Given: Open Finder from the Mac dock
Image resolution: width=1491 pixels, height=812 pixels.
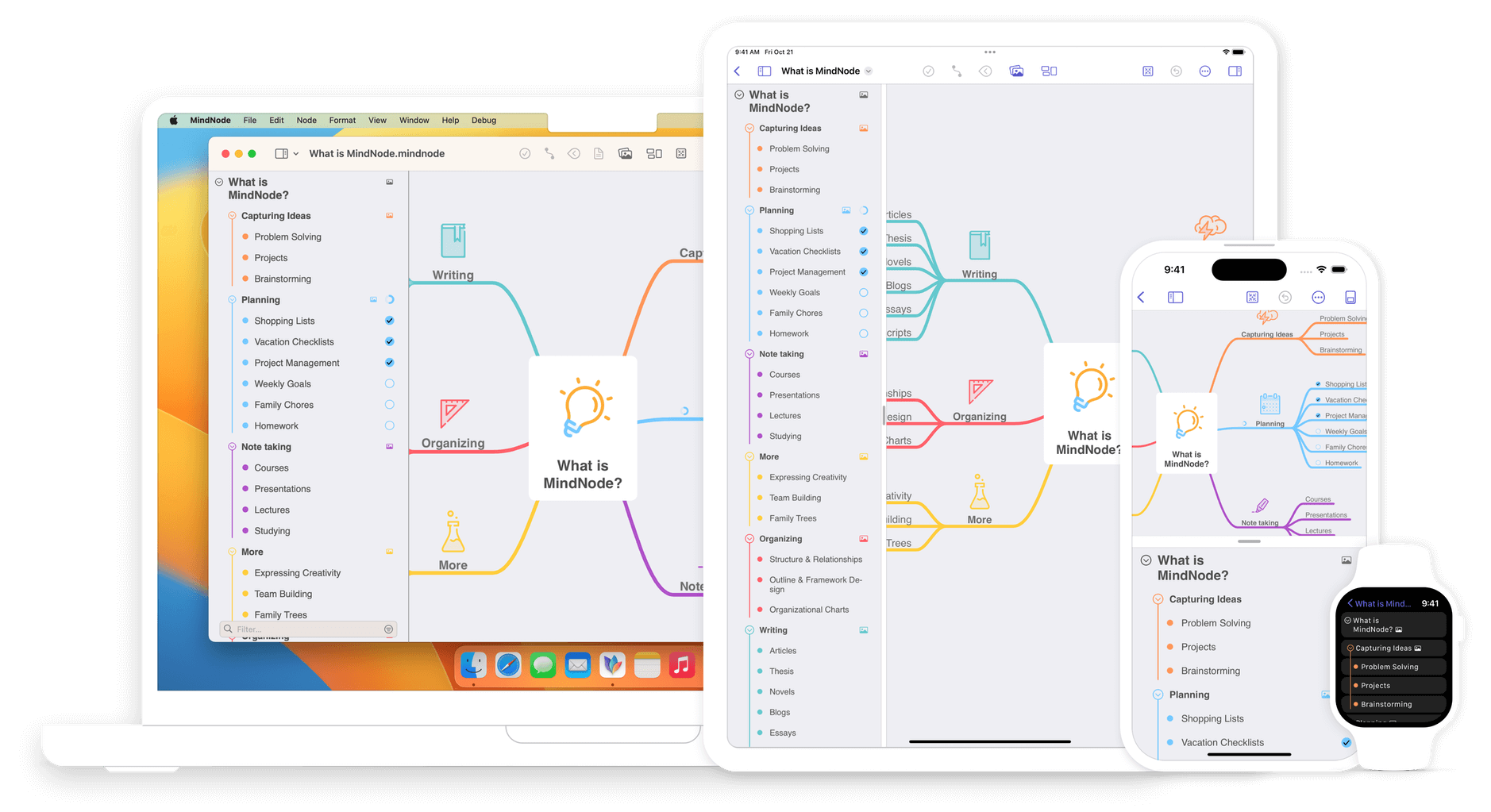Looking at the screenshot, I should coord(473,664).
